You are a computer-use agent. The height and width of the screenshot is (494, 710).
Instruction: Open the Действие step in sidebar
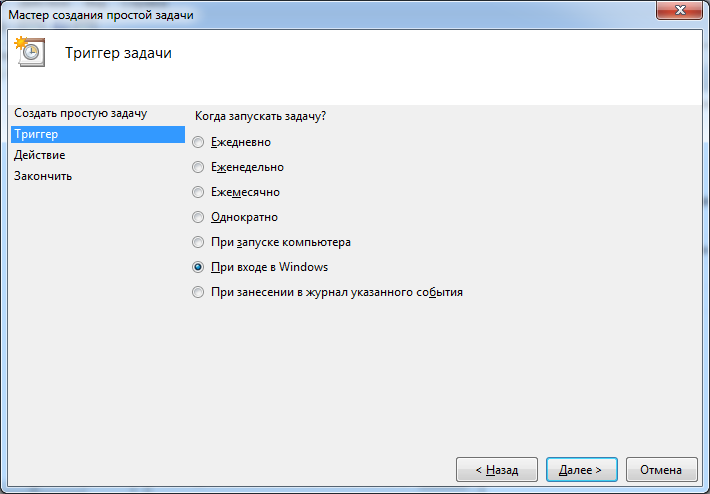tap(40, 155)
